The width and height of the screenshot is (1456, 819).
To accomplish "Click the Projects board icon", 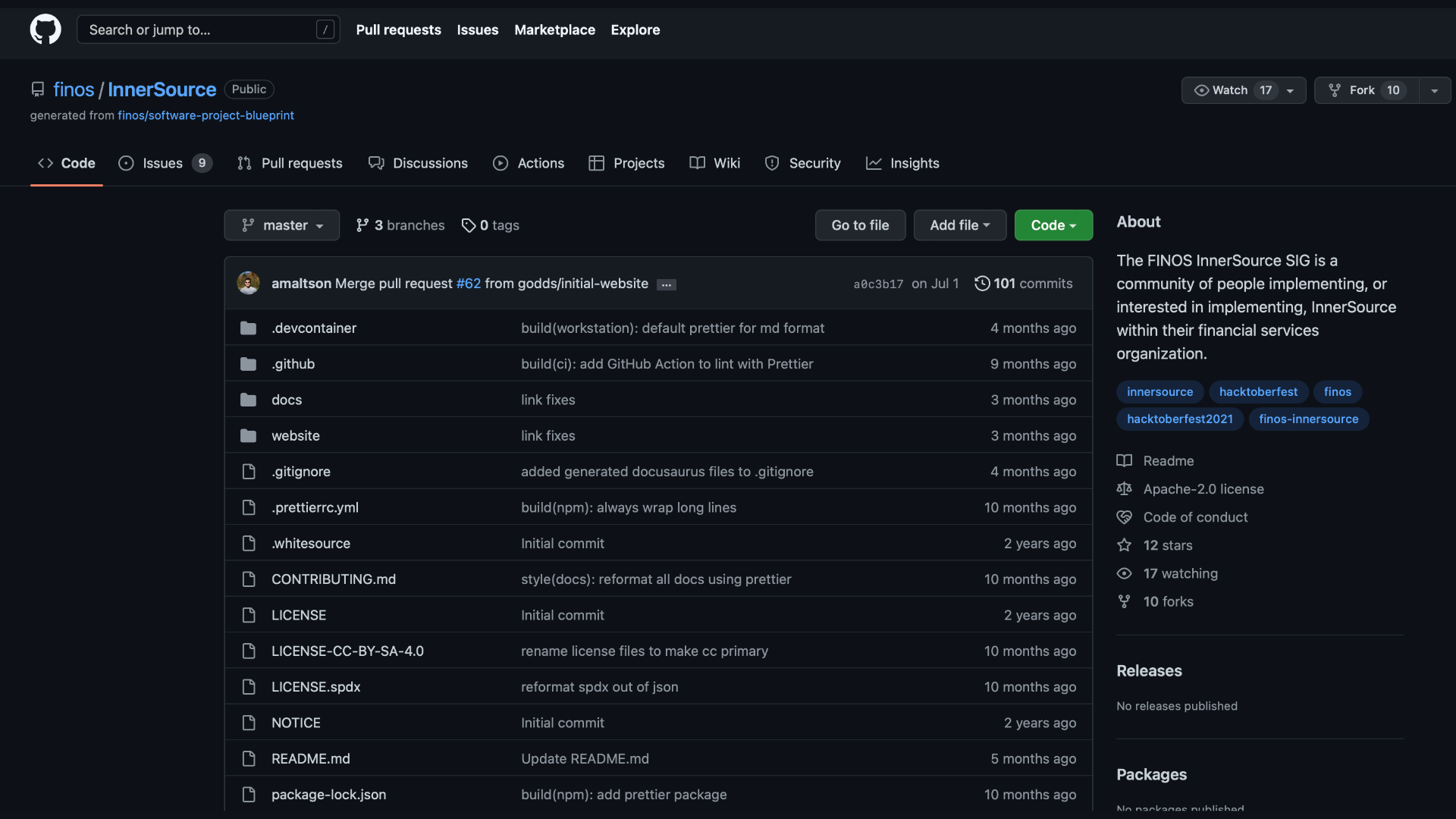I will 596,163.
